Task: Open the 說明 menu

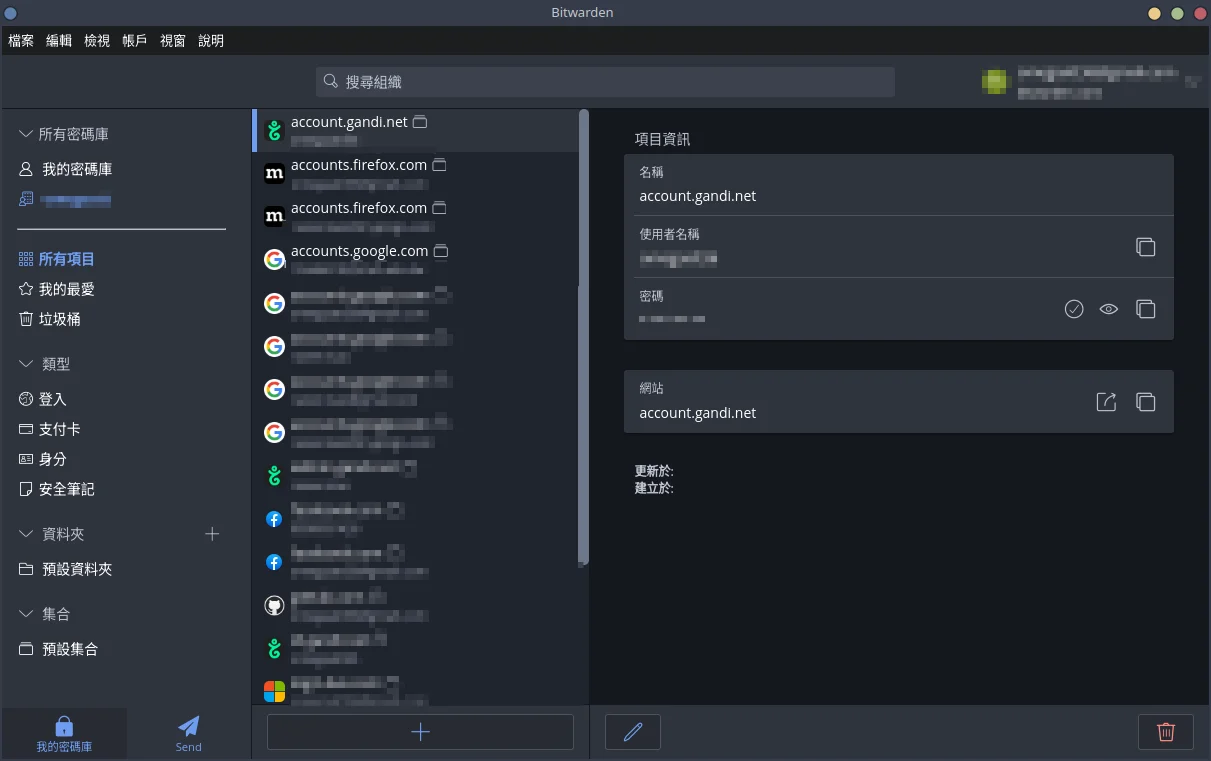Action: pos(211,41)
